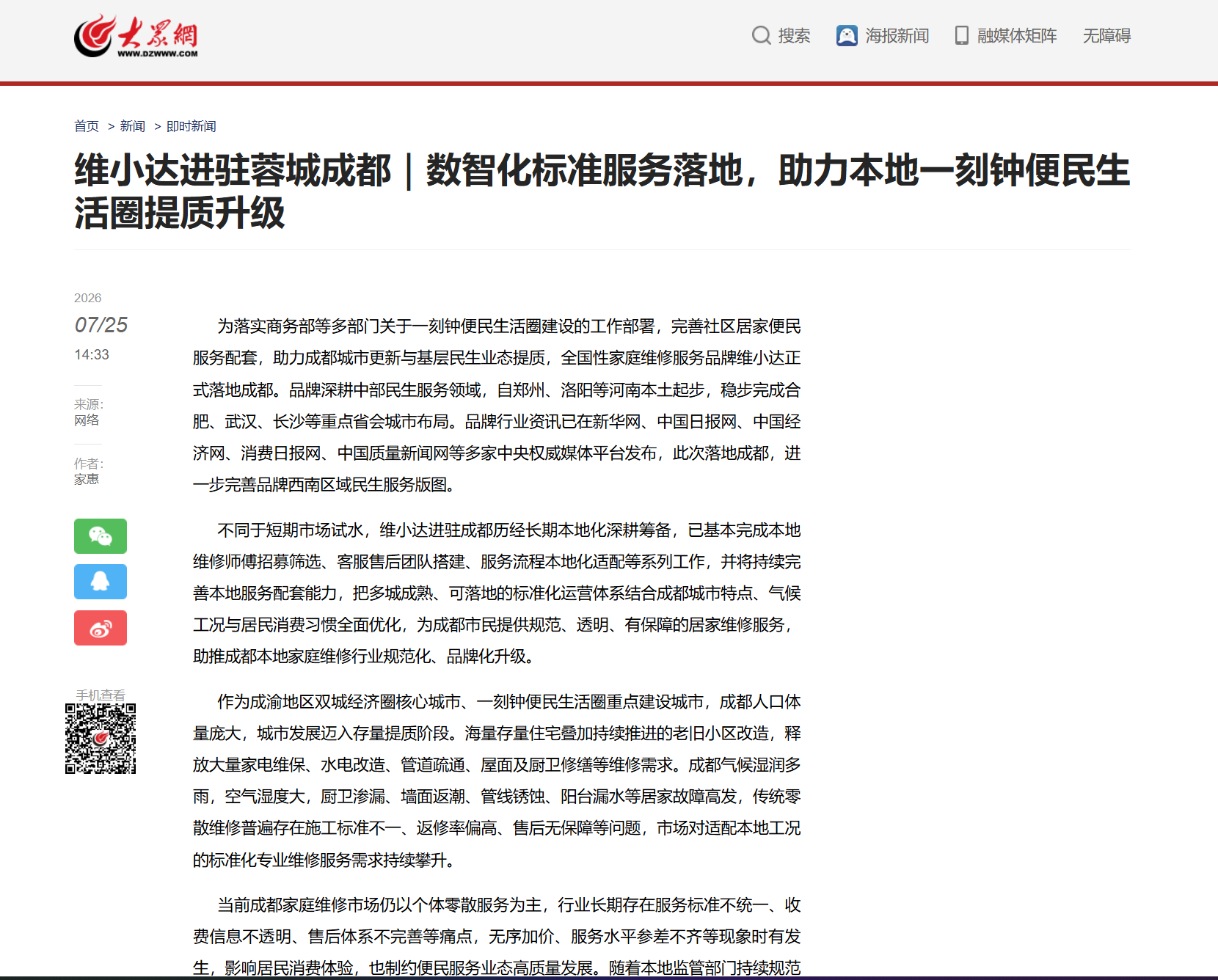Go to 新闻 in breadcrumb
Image resolution: width=1218 pixels, height=980 pixels.
[133, 126]
